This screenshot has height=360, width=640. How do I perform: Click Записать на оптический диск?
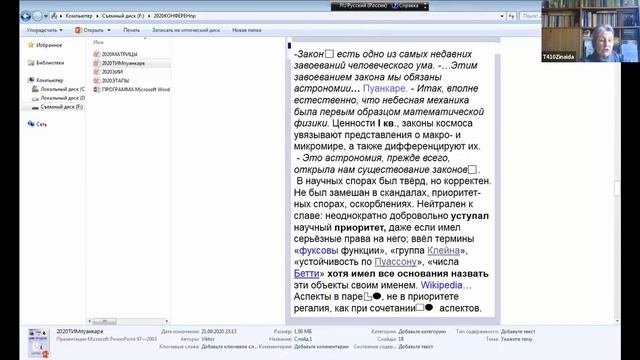[186, 30]
